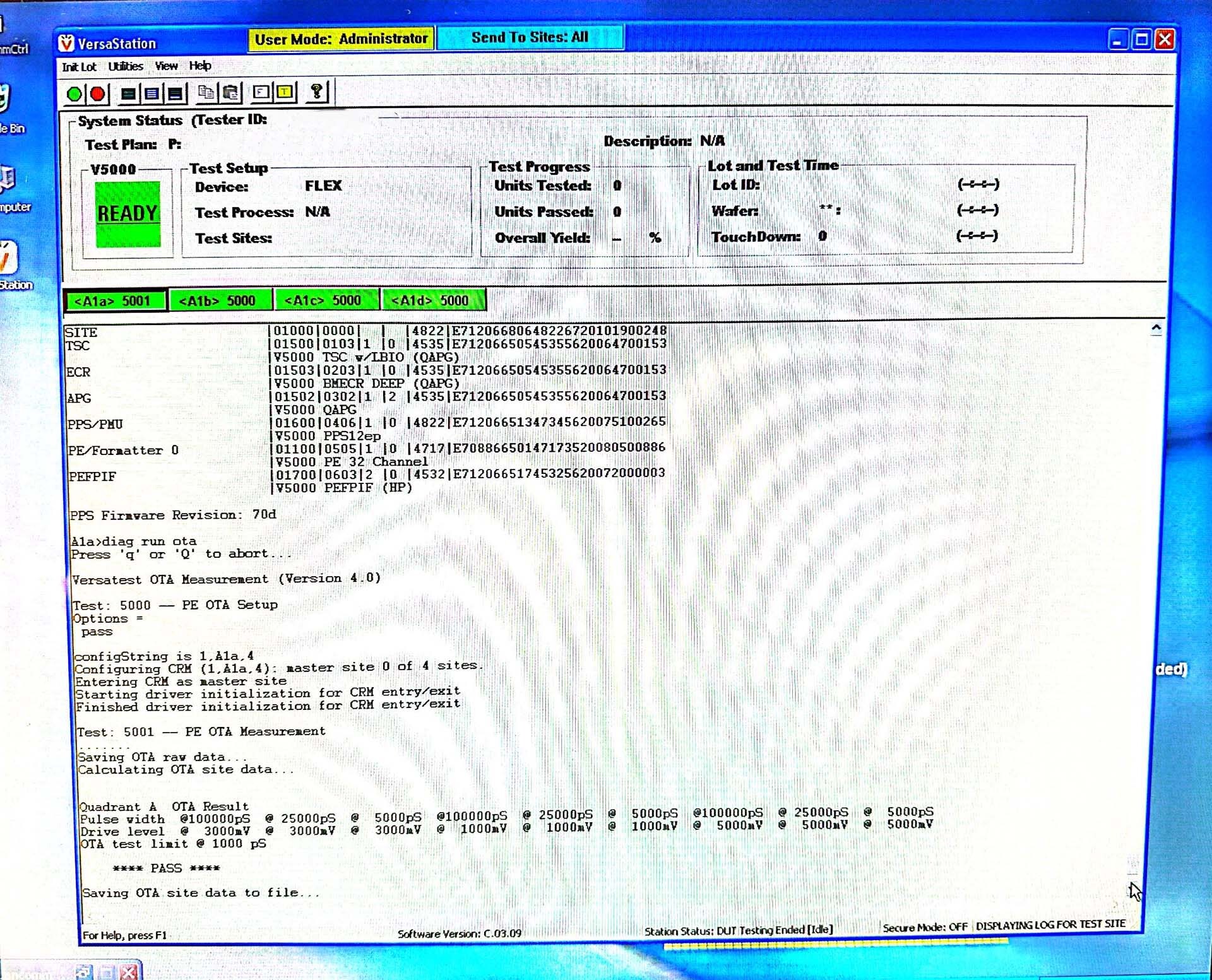Click the Device value 'FLEX'
Viewport: 1212px width, 980px height.
(x=323, y=186)
